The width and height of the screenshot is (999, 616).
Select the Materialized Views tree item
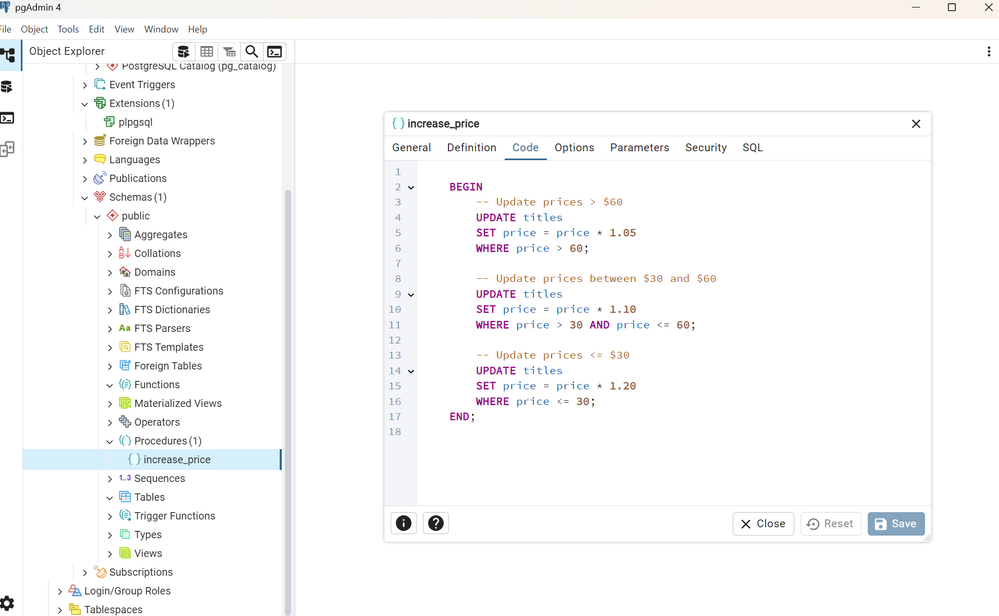[177, 404]
